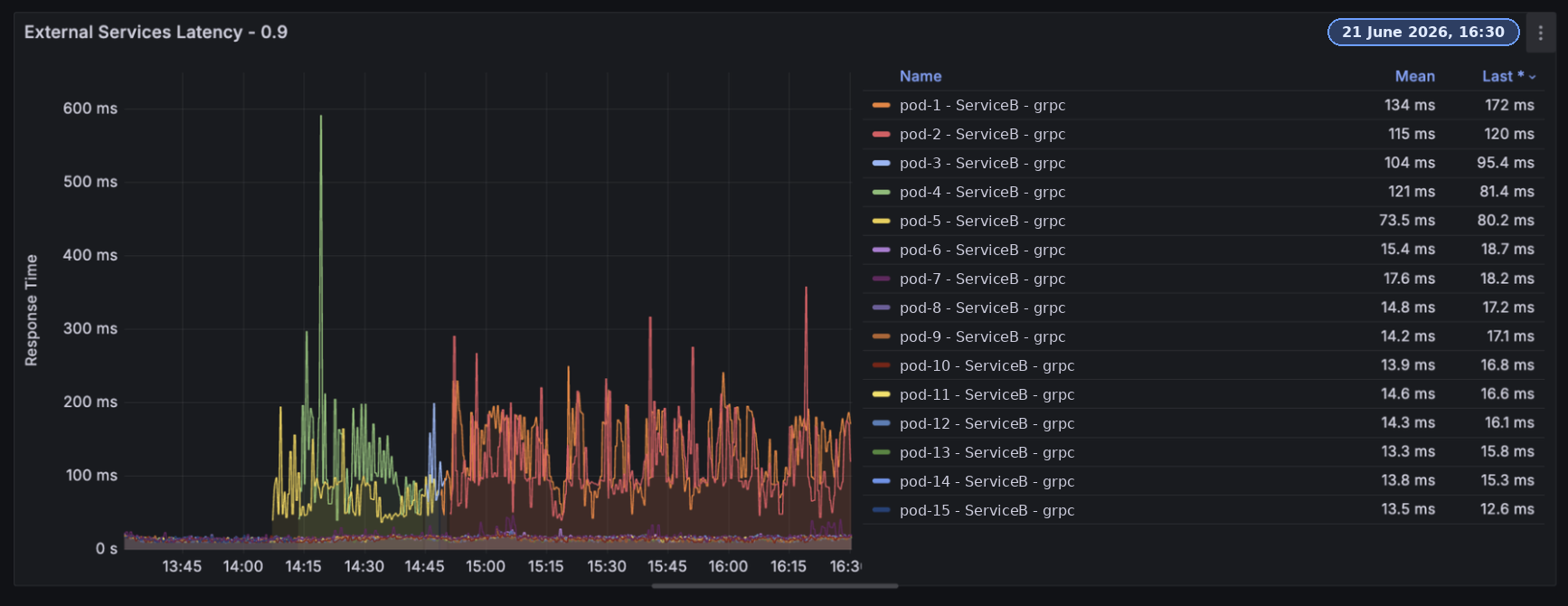1568x606 pixels.
Task: Click the red spike peak near 16:20
Action: pos(806,289)
